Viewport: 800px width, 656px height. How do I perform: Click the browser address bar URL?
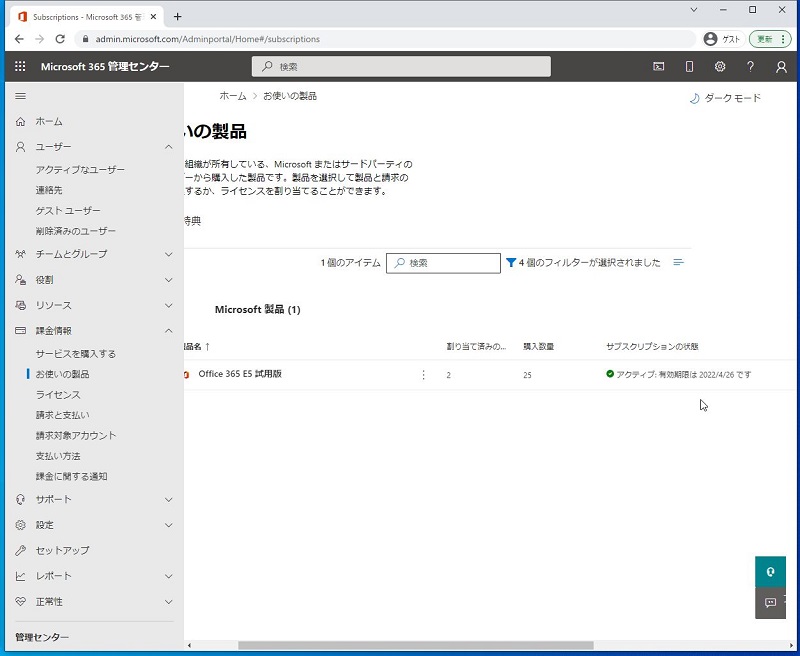208,39
